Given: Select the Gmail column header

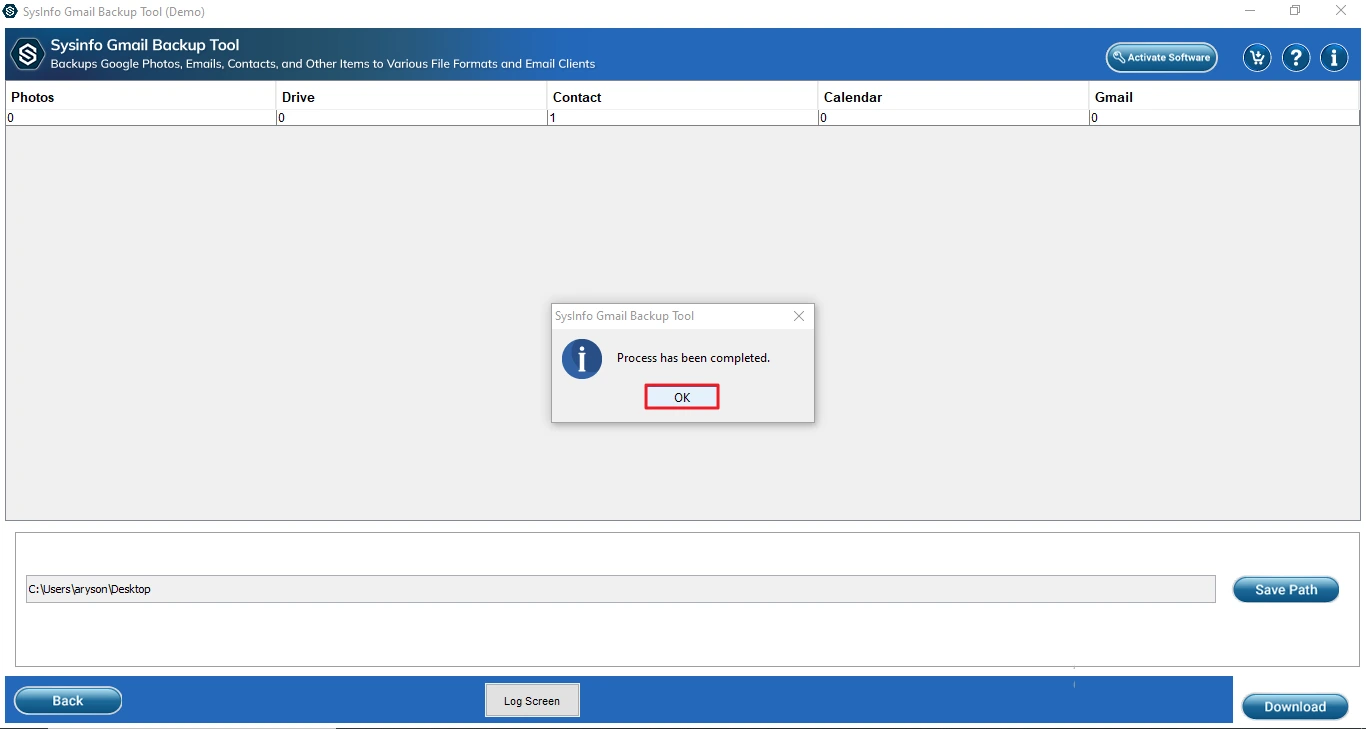Looking at the screenshot, I should tap(1223, 97).
